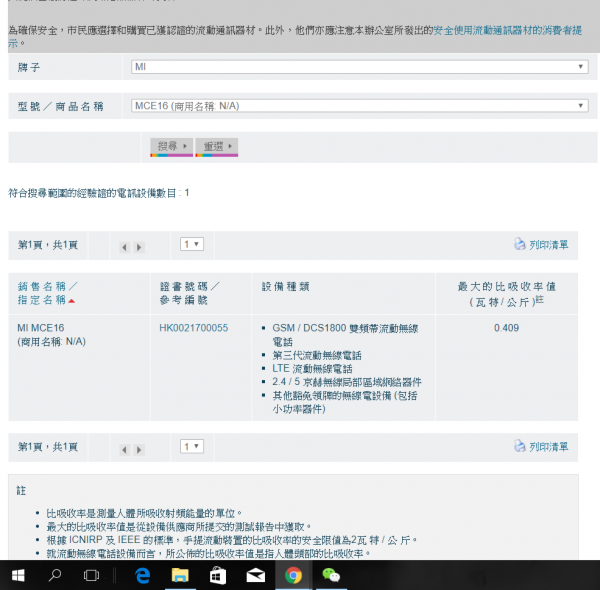Open certificate link HK0021700055
The image size is (600, 590).
tap(194, 328)
